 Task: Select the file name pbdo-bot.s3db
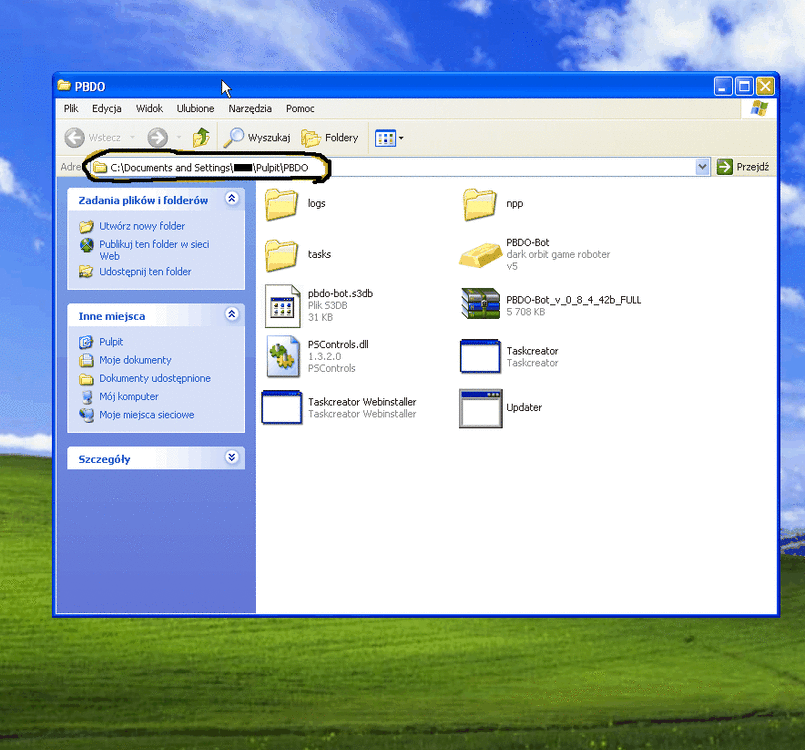click(x=340, y=294)
